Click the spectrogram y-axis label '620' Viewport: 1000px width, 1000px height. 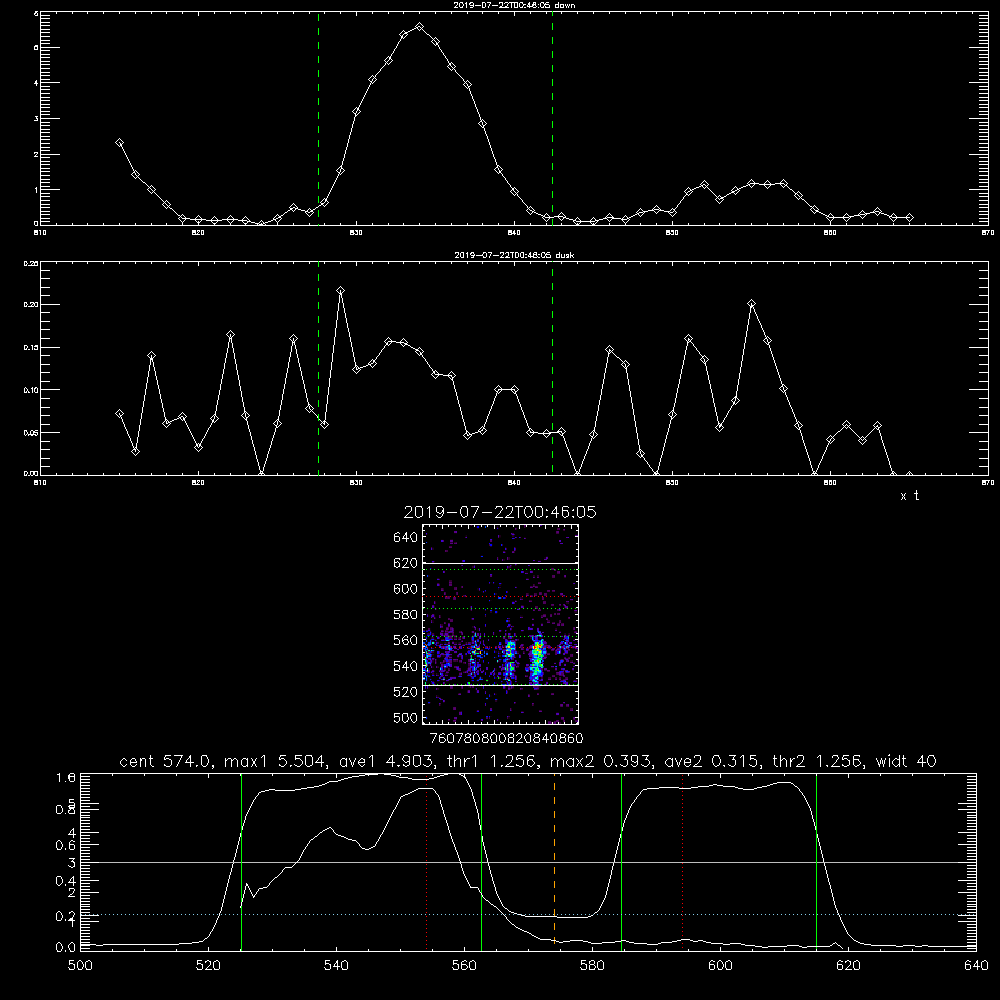pyautogui.click(x=406, y=563)
